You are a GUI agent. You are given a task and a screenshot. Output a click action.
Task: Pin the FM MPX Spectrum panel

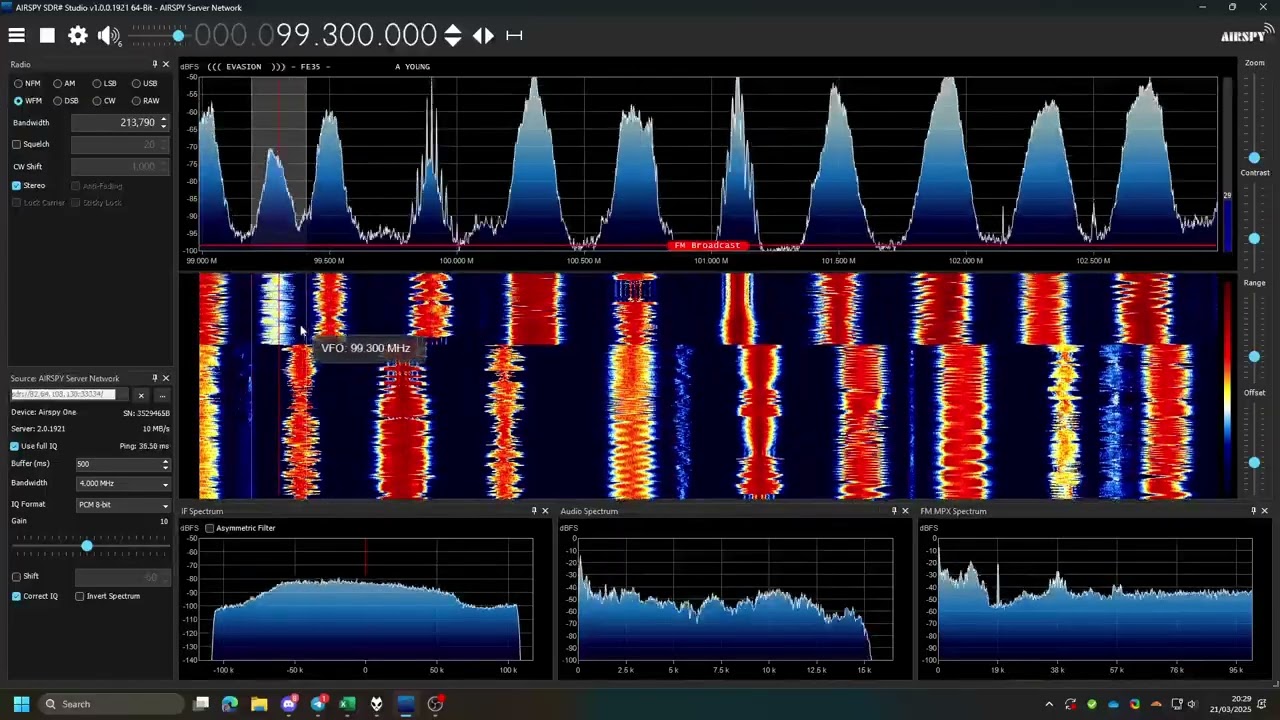point(1253,511)
